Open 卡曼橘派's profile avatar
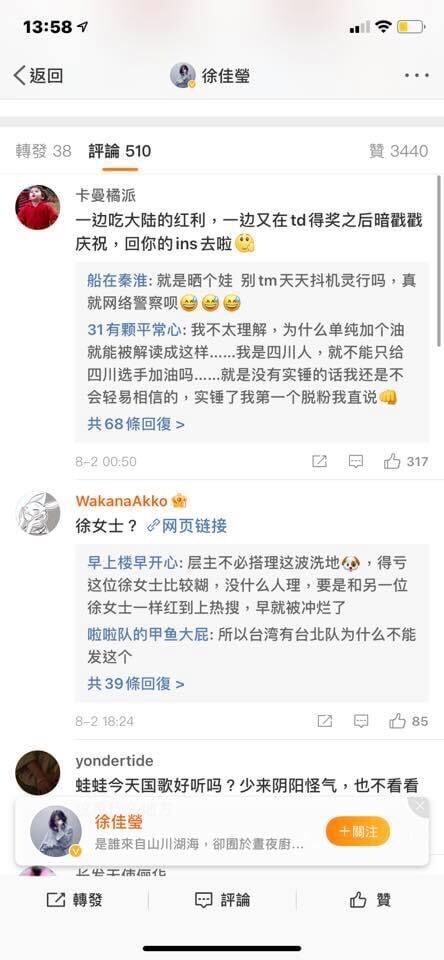Screen dimensions: 444x960 click(x=38, y=207)
